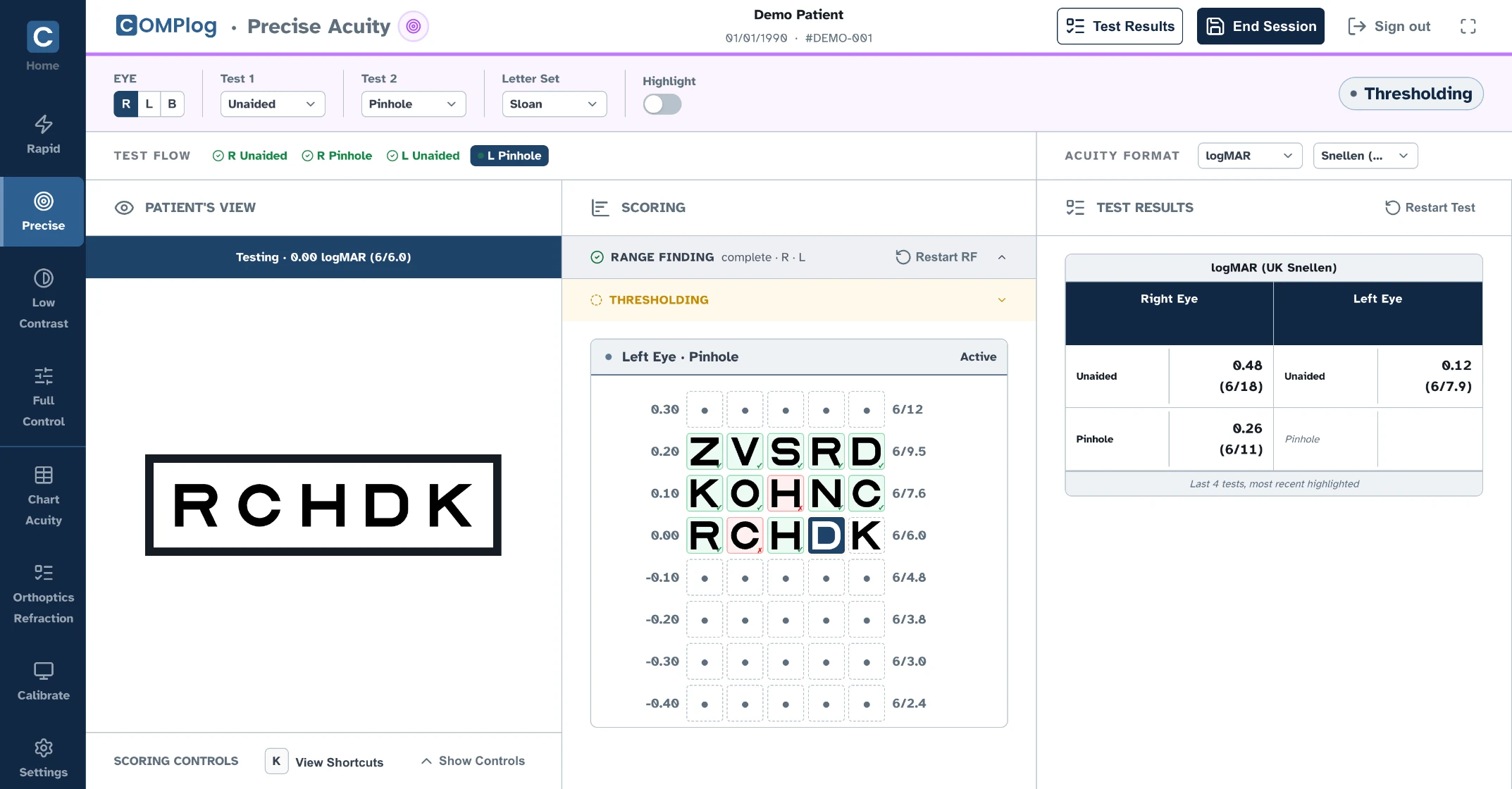Screen dimensions: 1512x789
Task: Switch to the R Pinhole test step
Action: point(337,156)
